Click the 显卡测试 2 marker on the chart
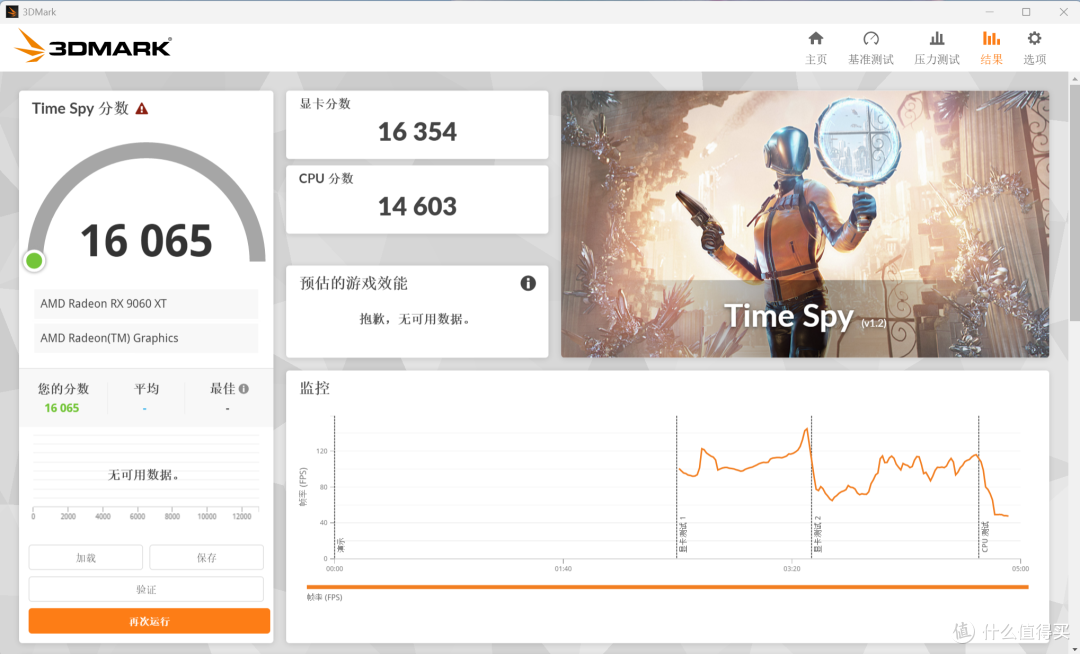1080x654 pixels. pyautogui.click(x=818, y=534)
